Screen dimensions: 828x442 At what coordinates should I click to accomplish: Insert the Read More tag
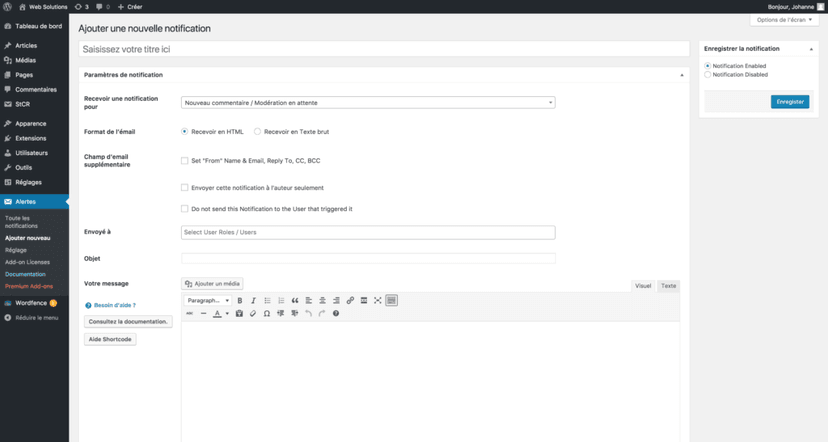[x=364, y=300]
